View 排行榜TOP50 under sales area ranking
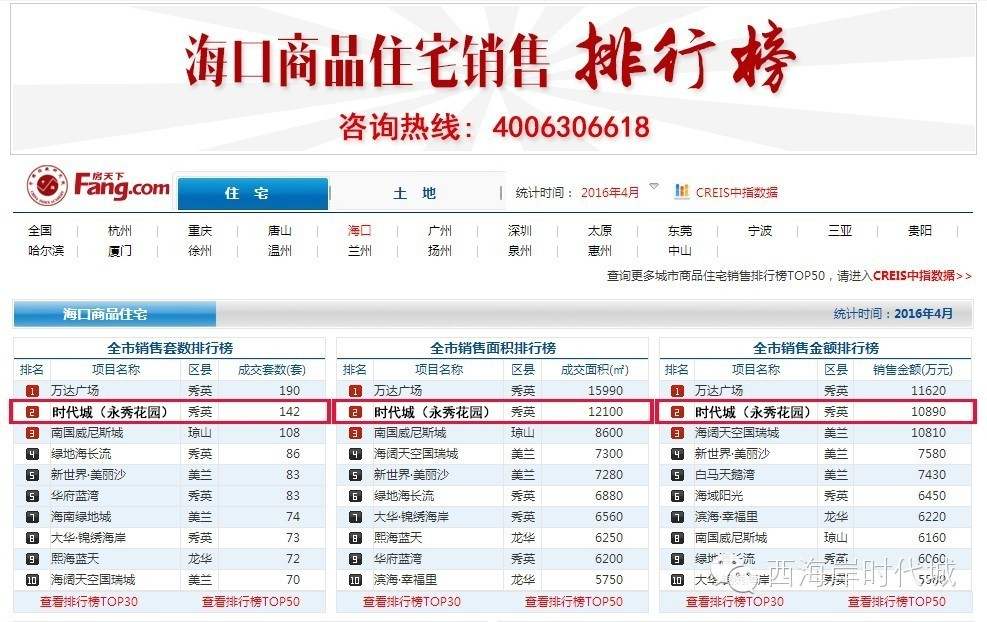 573,602
